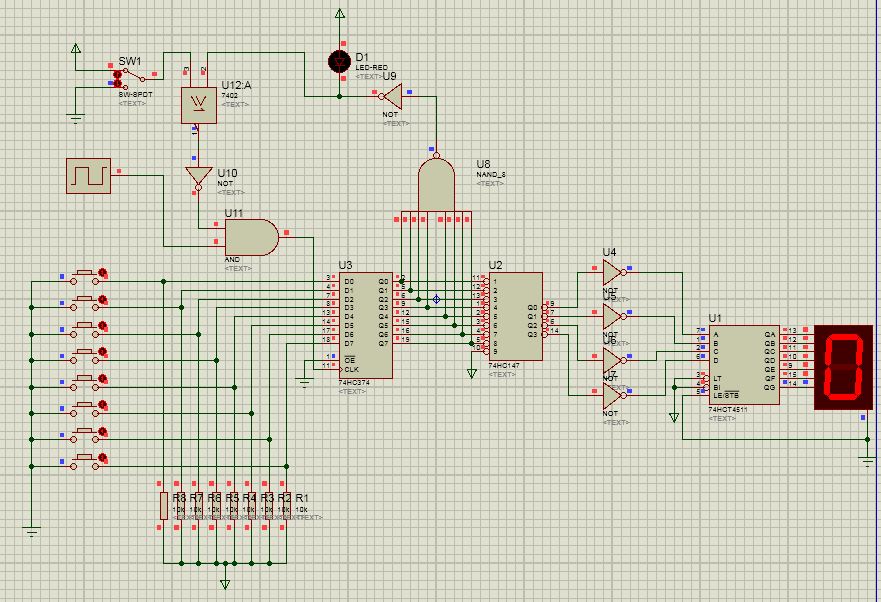Toggle the push button wired to D0

click(x=85, y=275)
